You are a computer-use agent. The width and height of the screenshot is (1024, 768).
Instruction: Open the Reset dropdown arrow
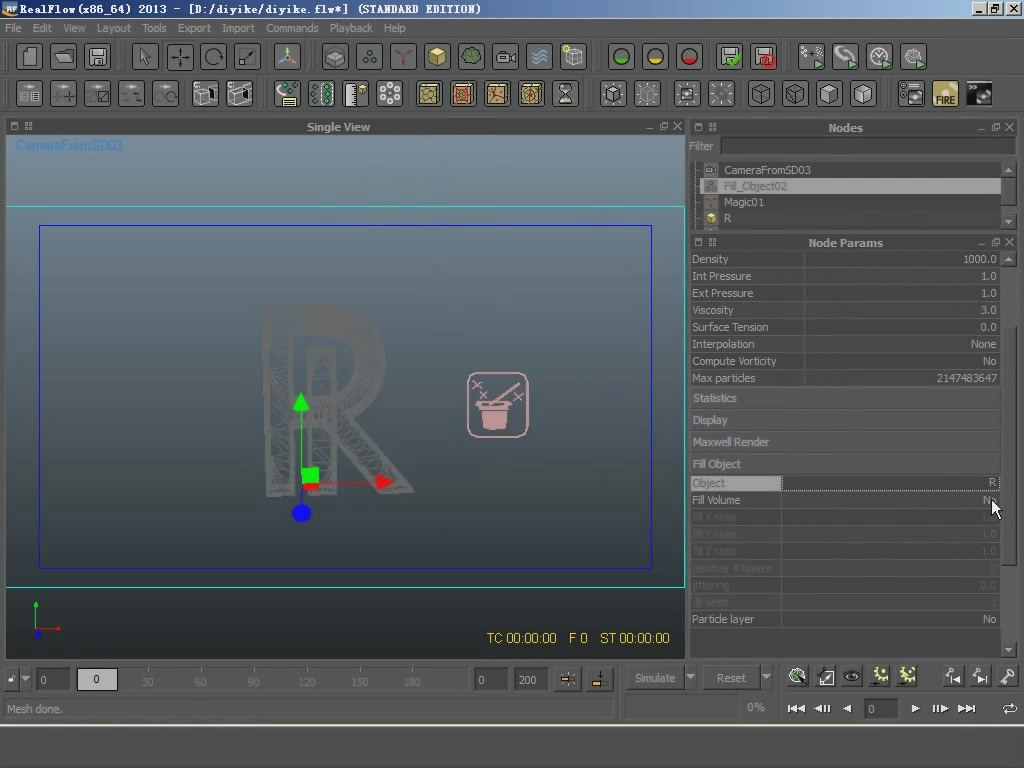[766, 677]
